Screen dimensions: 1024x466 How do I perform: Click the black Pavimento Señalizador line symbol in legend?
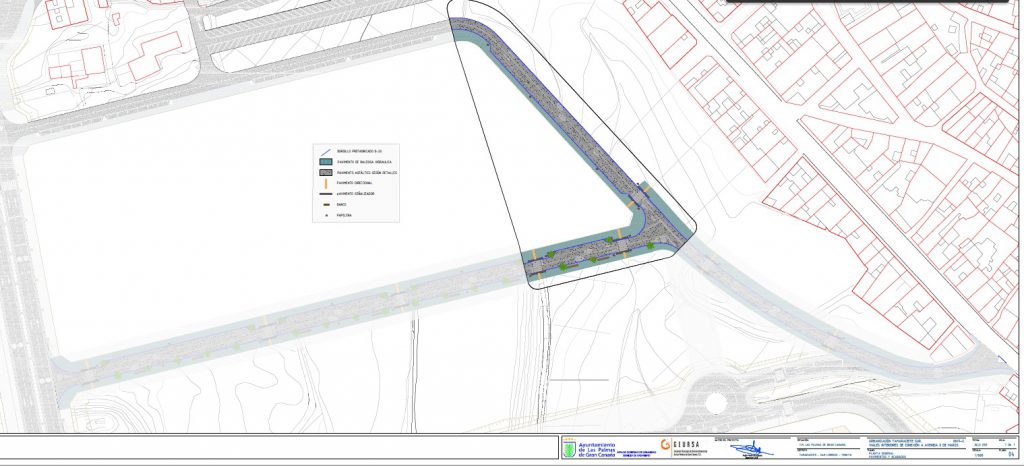325,193
